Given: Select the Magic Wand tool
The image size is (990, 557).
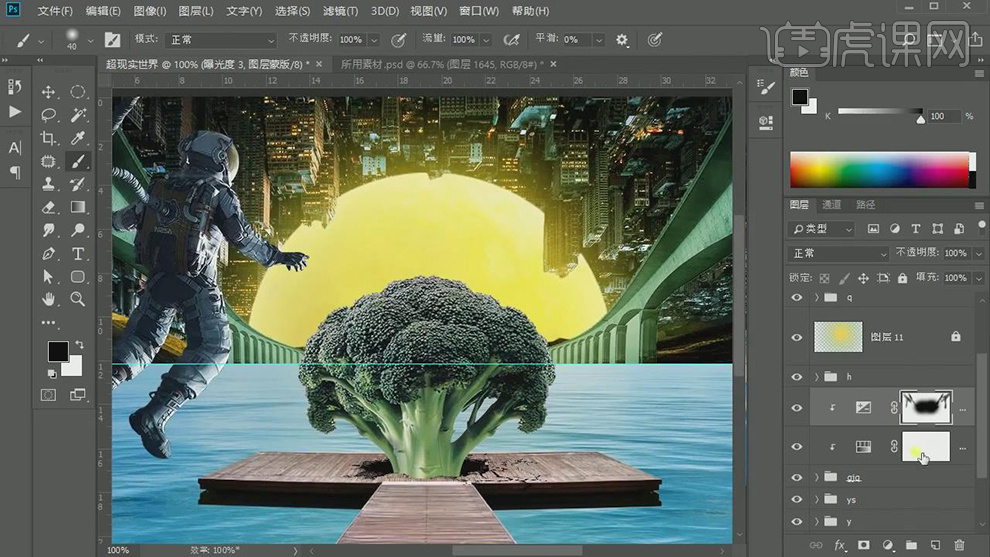Looking at the screenshot, I should (77, 115).
